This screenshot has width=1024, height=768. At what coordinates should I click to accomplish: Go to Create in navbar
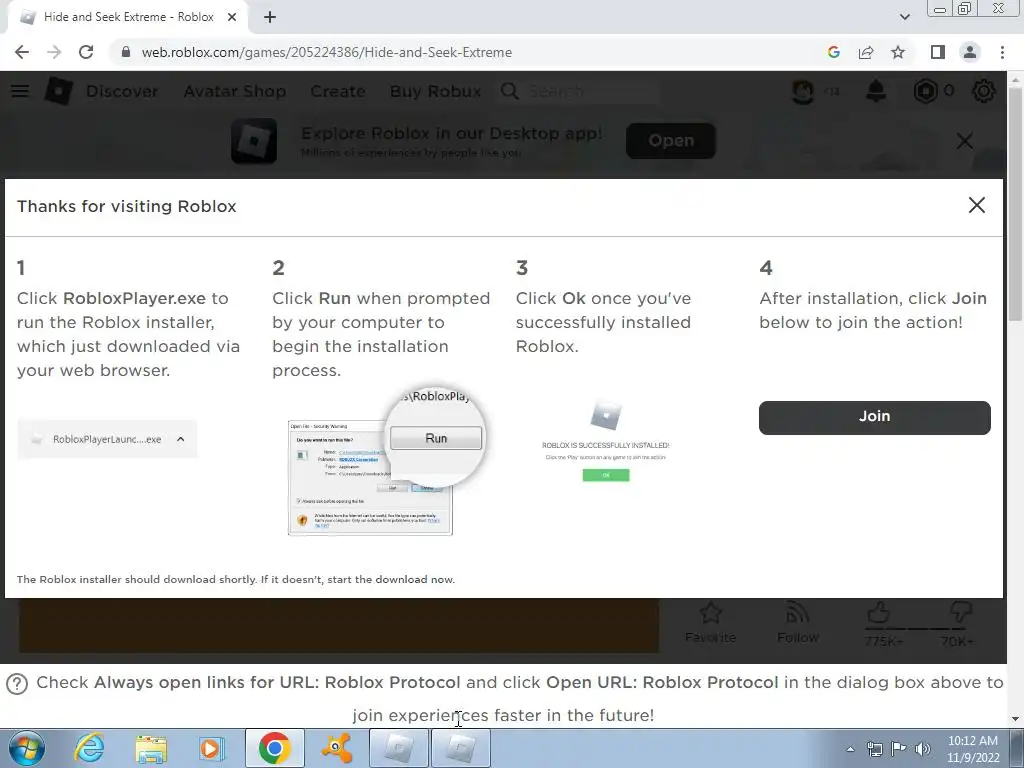click(x=338, y=91)
